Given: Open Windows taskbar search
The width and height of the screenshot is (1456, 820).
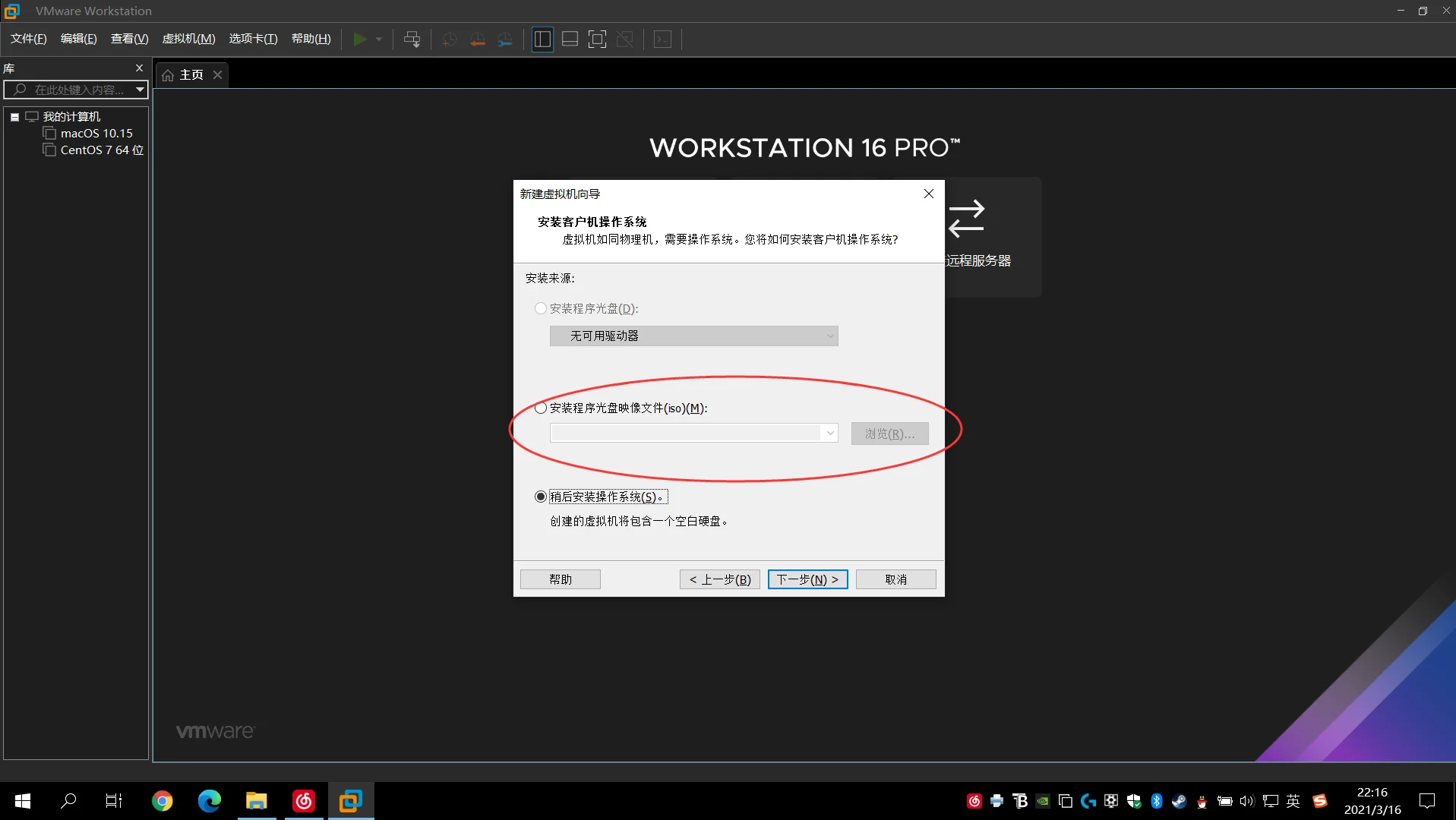Looking at the screenshot, I should coord(68,800).
